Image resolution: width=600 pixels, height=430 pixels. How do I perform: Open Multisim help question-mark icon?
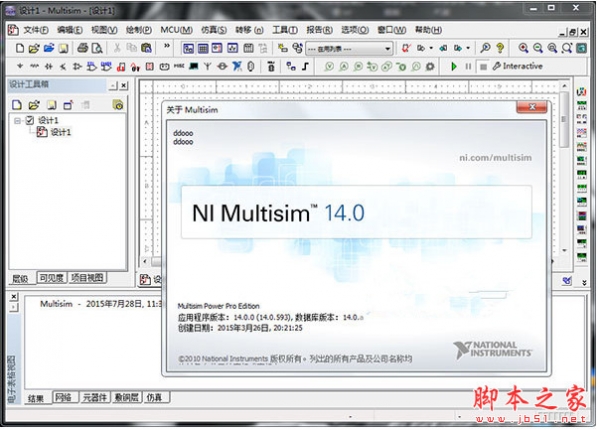click(500, 48)
